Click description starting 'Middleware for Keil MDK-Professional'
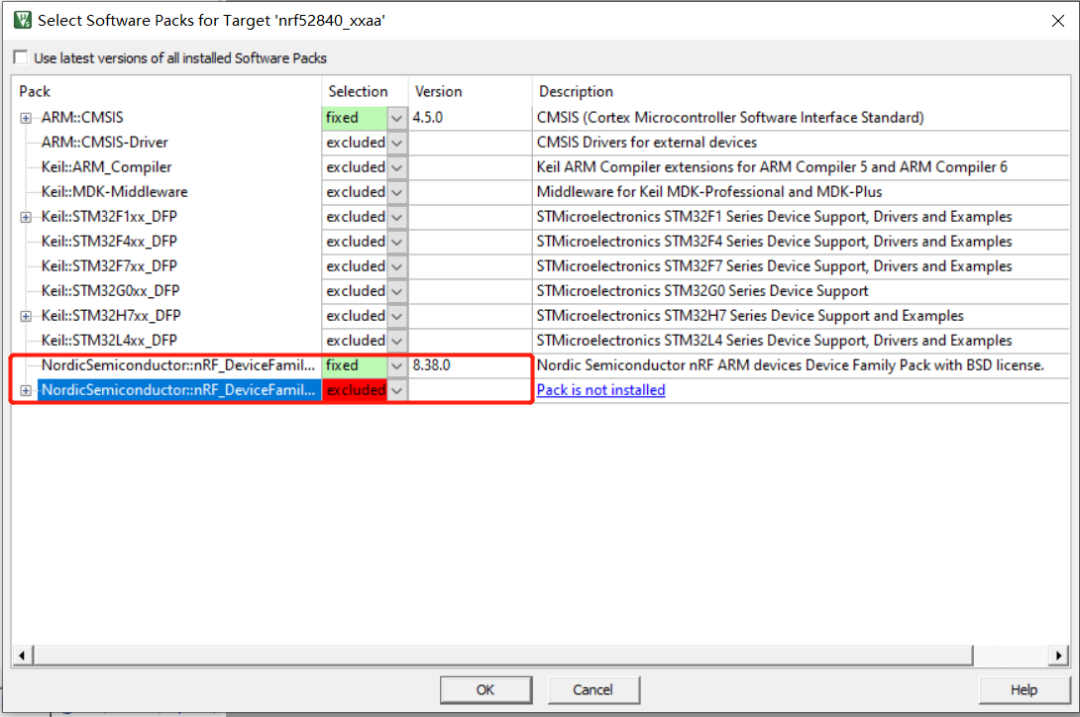The height and width of the screenshot is (717, 1080). click(709, 192)
